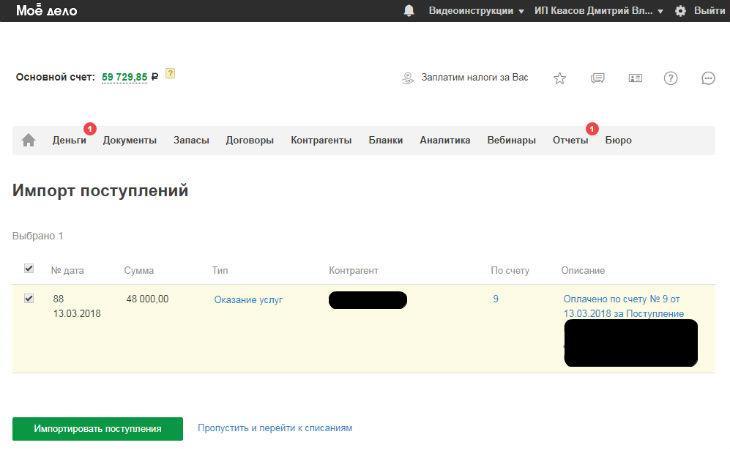Open the notifications bell
The height and width of the screenshot is (449, 730).
coord(409,10)
